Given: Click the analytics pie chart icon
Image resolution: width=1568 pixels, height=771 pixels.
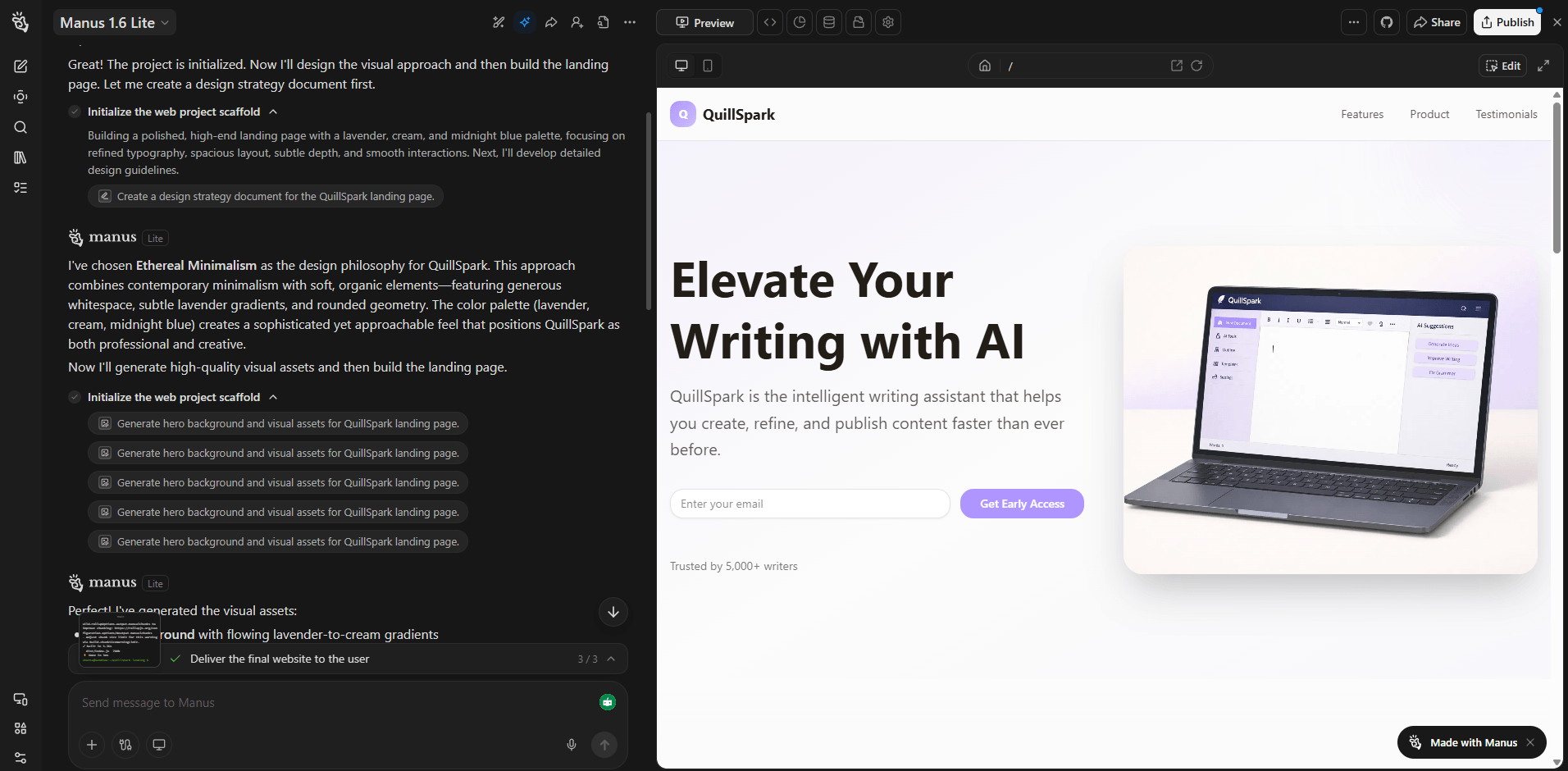Looking at the screenshot, I should [800, 22].
